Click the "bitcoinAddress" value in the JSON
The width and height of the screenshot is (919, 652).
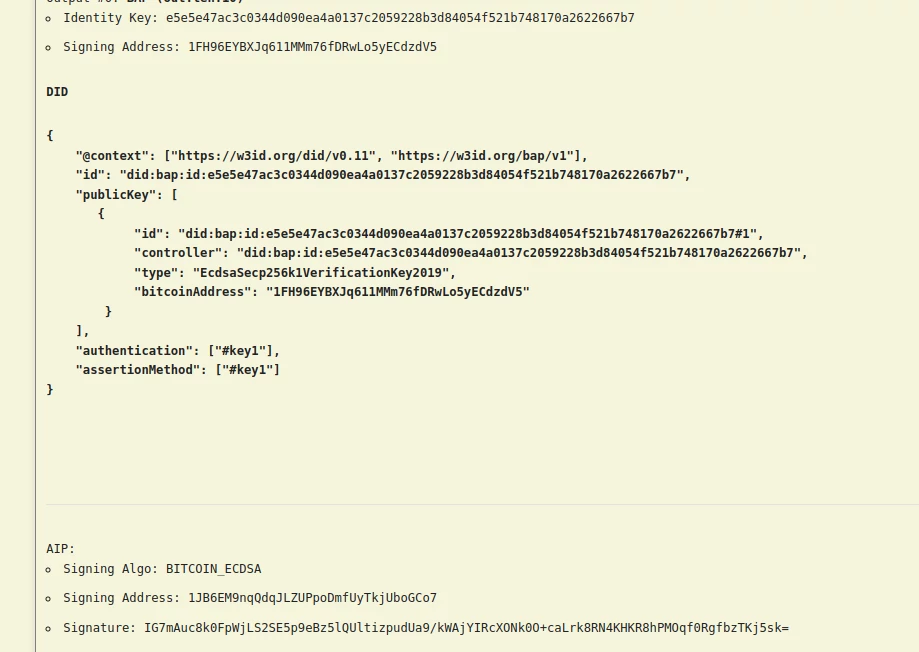(x=398, y=291)
